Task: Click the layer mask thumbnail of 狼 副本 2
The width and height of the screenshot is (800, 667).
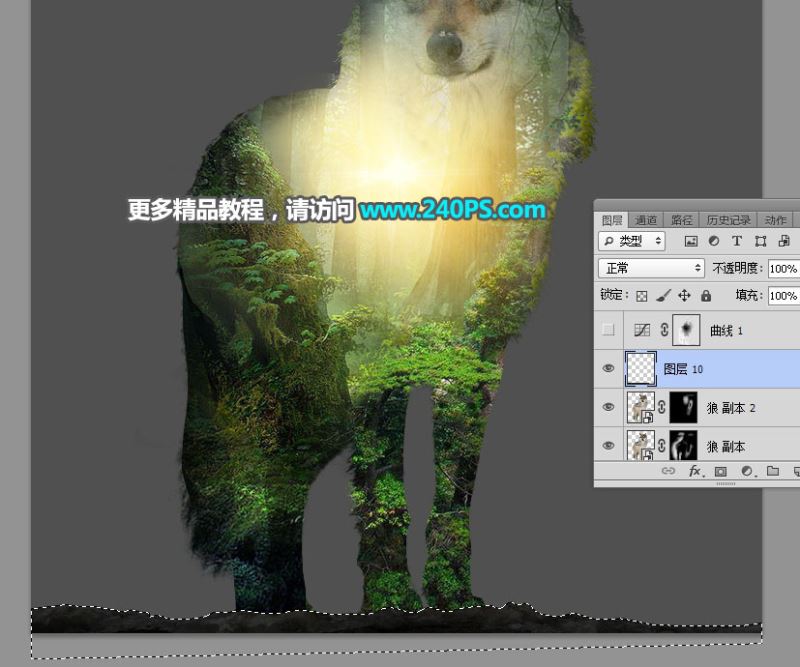Action: [x=683, y=407]
